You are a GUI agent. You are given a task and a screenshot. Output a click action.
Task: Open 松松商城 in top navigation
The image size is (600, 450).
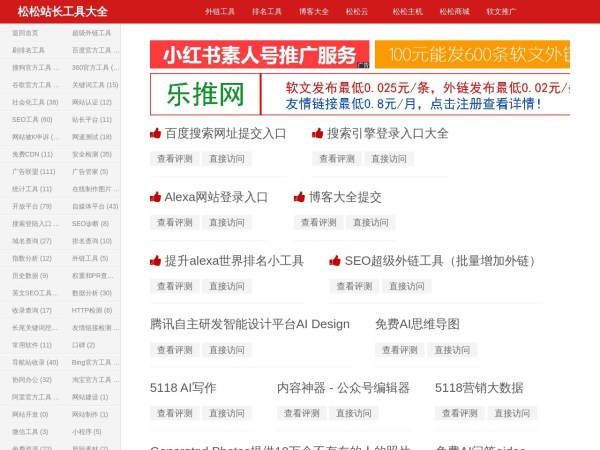pos(455,11)
